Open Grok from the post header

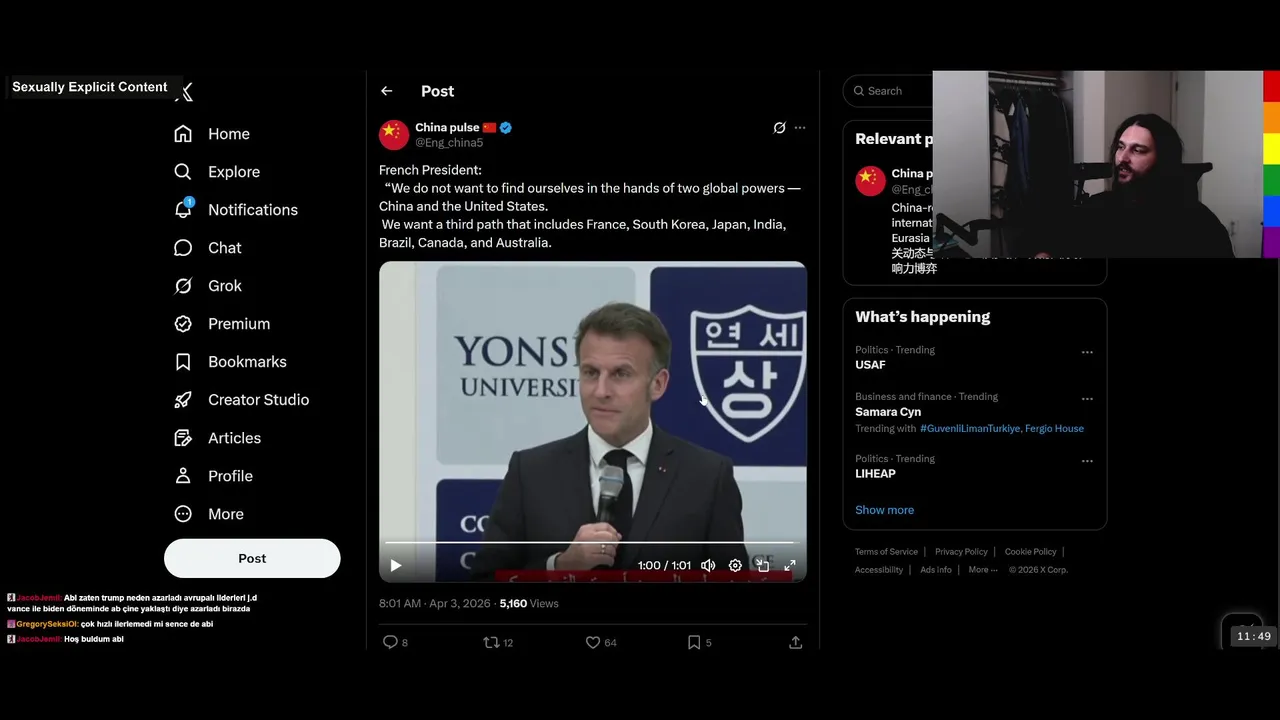[x=779, y=128]
